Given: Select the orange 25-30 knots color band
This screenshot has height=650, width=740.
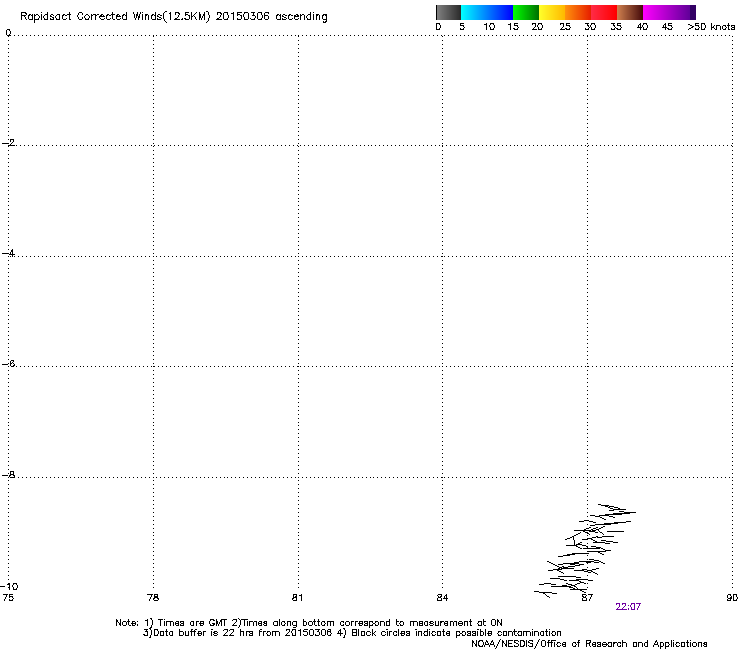Looking at the screenshot, I should pos(578,12).
